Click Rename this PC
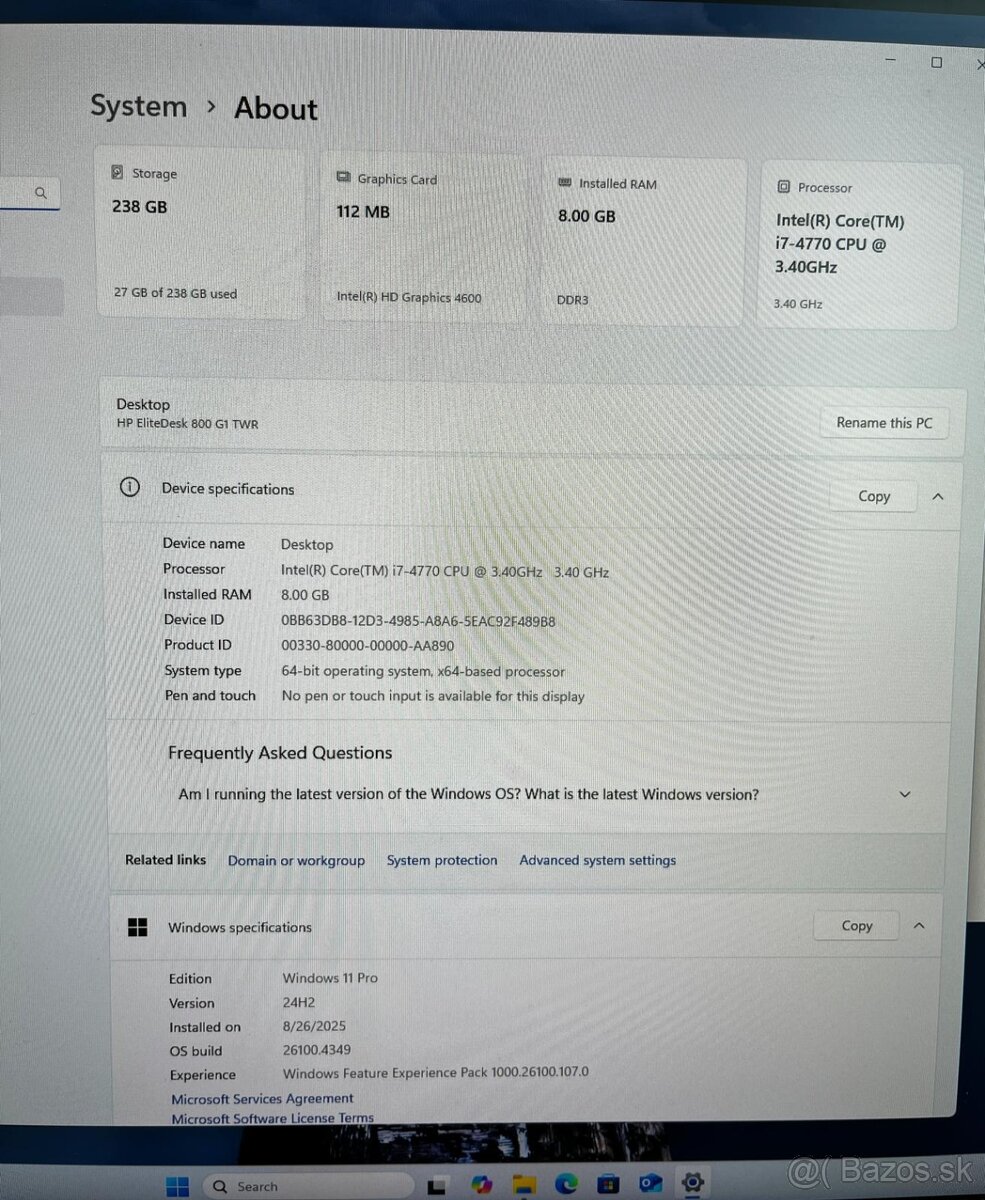Viewport: 985px width, 1200px height. 884,423
